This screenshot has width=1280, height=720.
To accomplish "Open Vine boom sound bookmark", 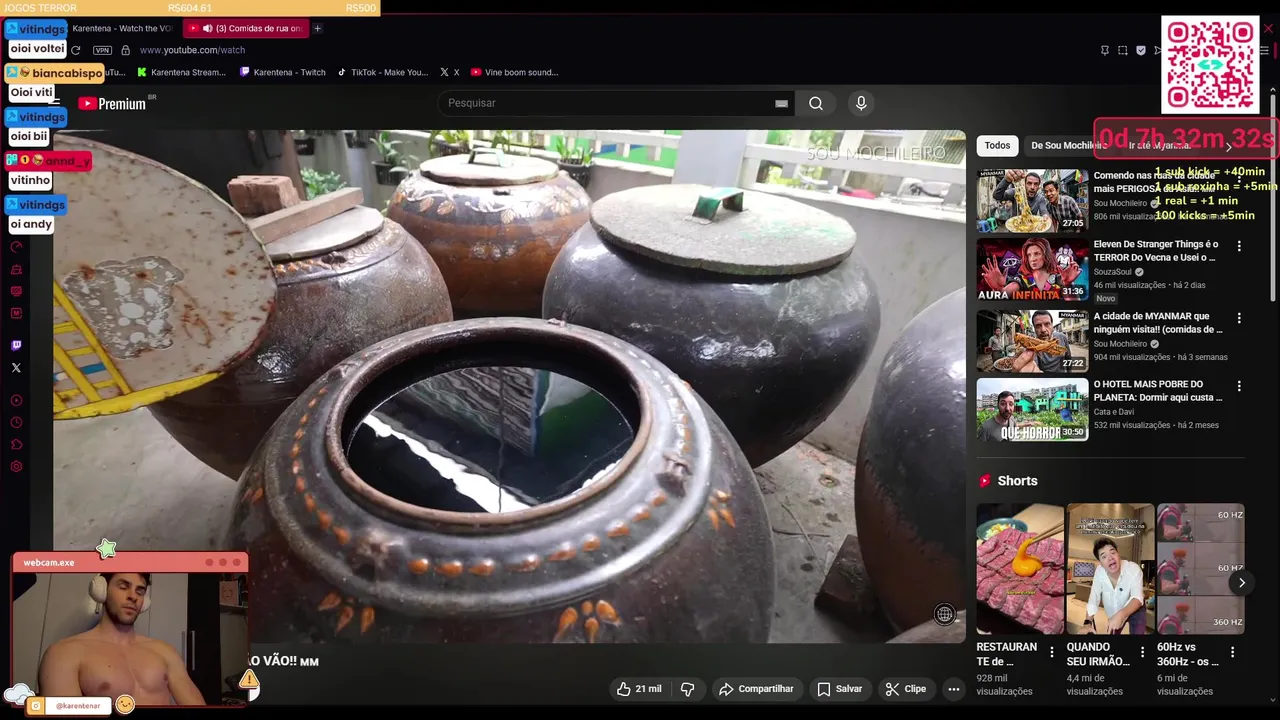I will 514,72.
